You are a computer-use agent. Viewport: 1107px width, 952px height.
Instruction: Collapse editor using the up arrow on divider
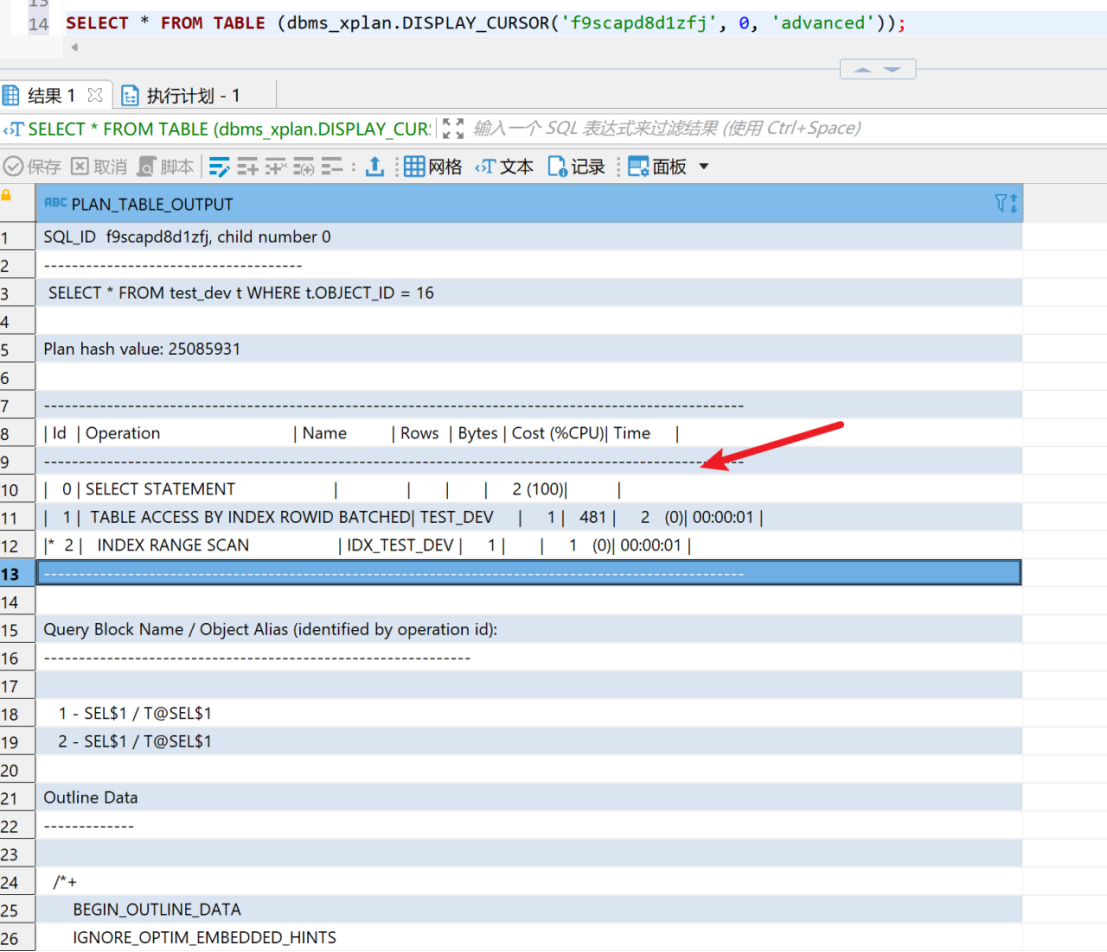tap(862, 69)
